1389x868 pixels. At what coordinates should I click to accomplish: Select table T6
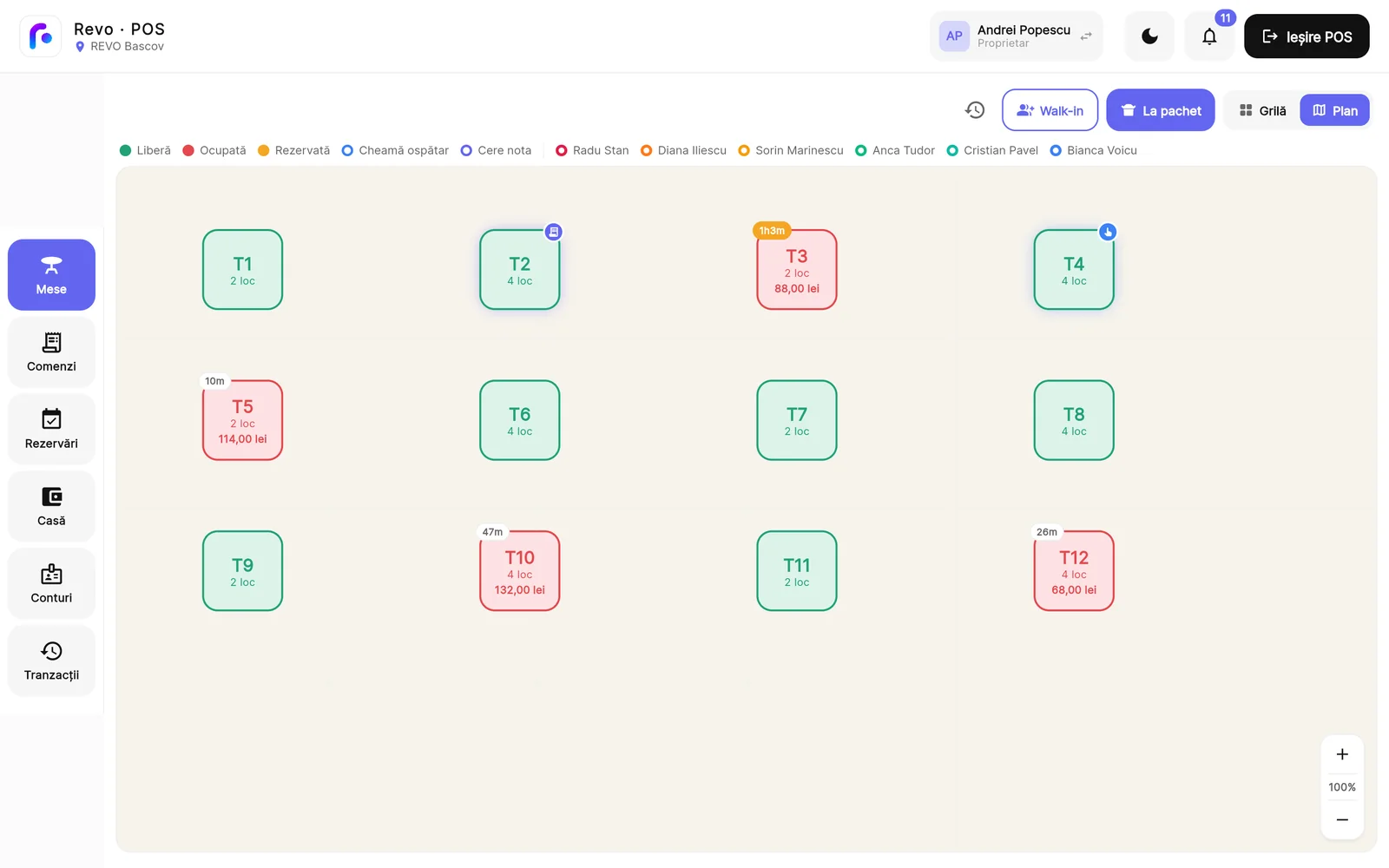click(x=519, y=420)
